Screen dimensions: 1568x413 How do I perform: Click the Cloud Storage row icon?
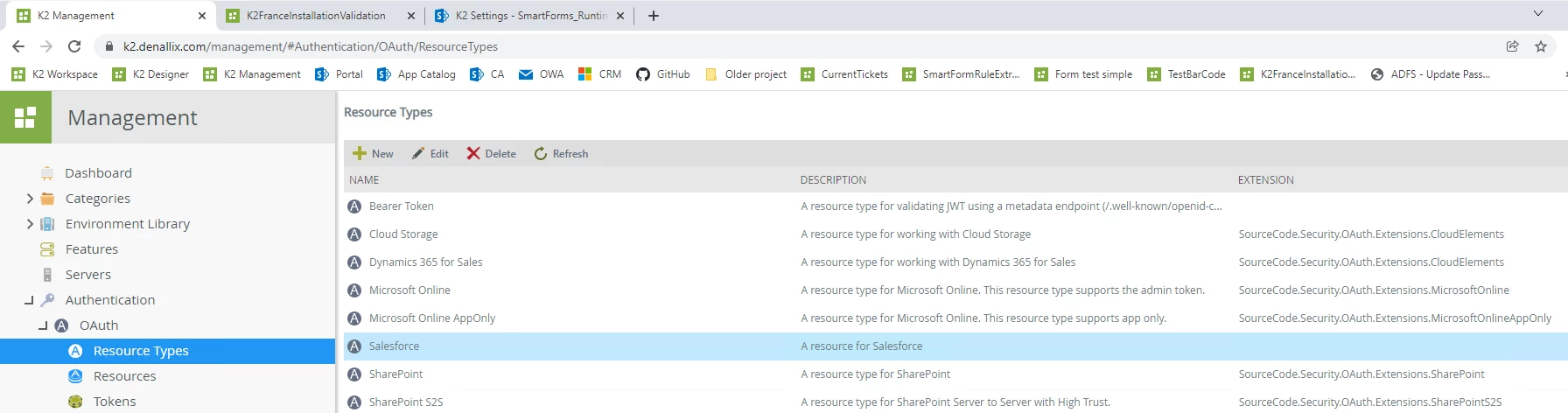354,234
